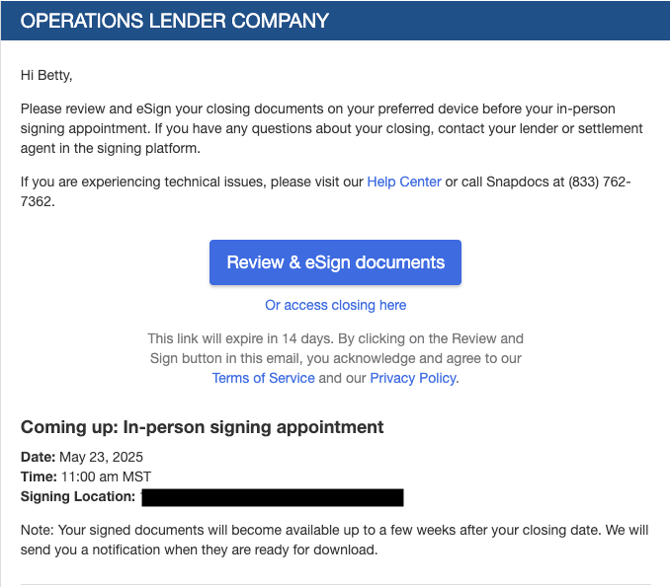Click the "link will expire in 14 days" notice
This screenshot has height=587, width=670.
[x=335, y=339]
